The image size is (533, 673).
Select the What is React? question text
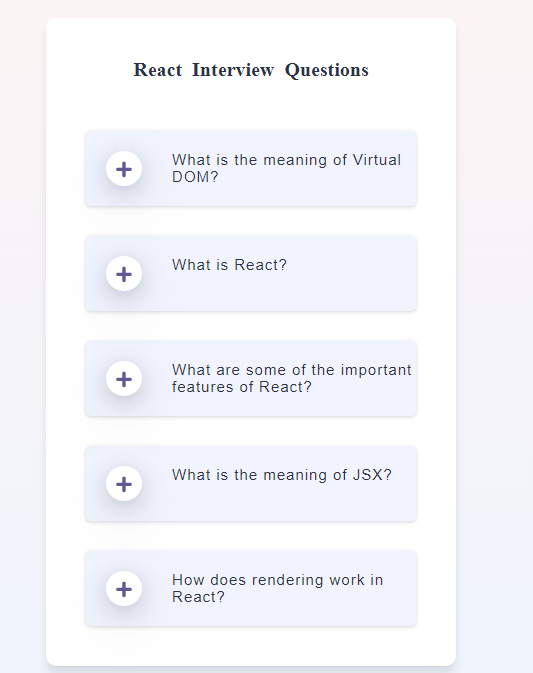click(x=229, y=265)
